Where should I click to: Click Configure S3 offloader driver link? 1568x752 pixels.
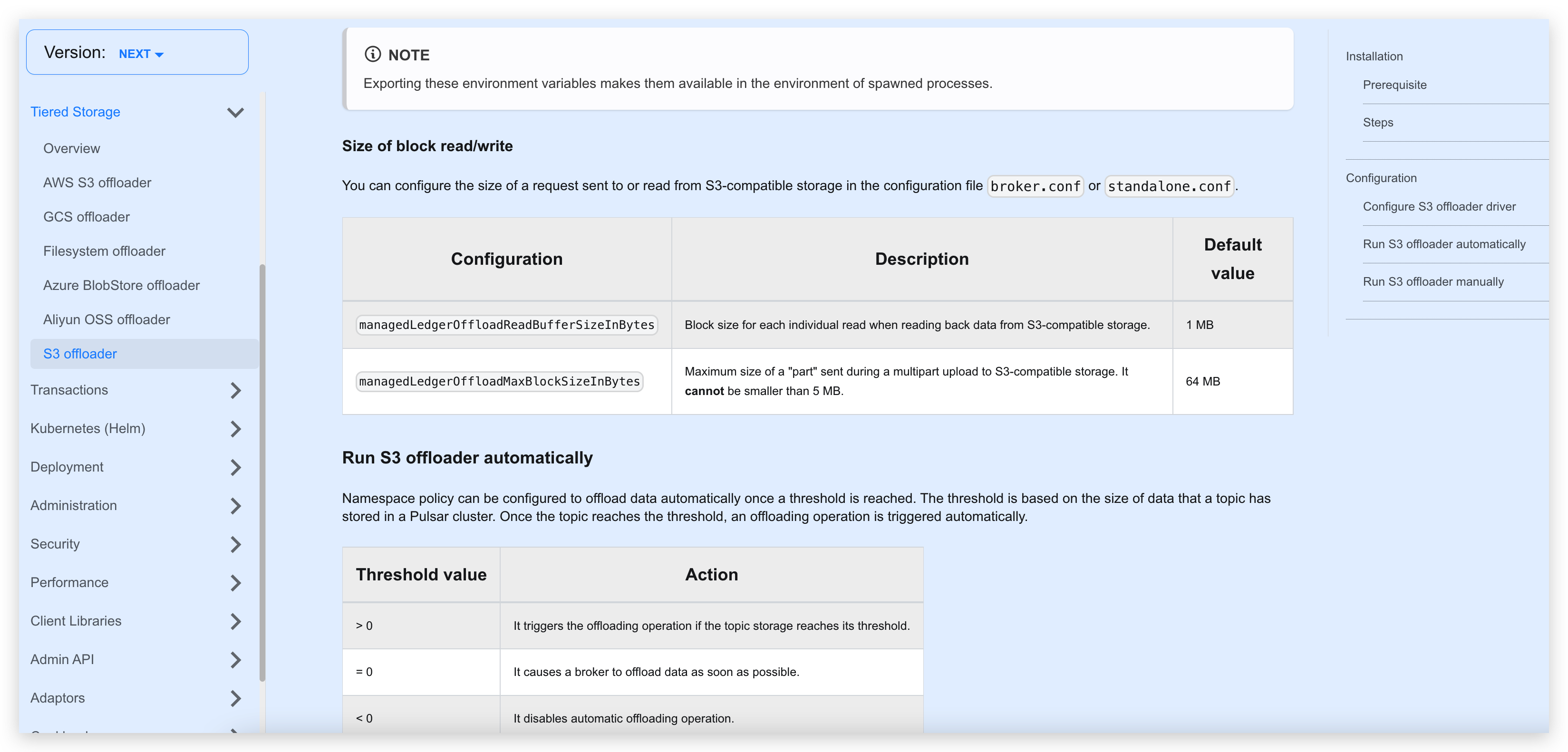click(x=1439, y=207)
